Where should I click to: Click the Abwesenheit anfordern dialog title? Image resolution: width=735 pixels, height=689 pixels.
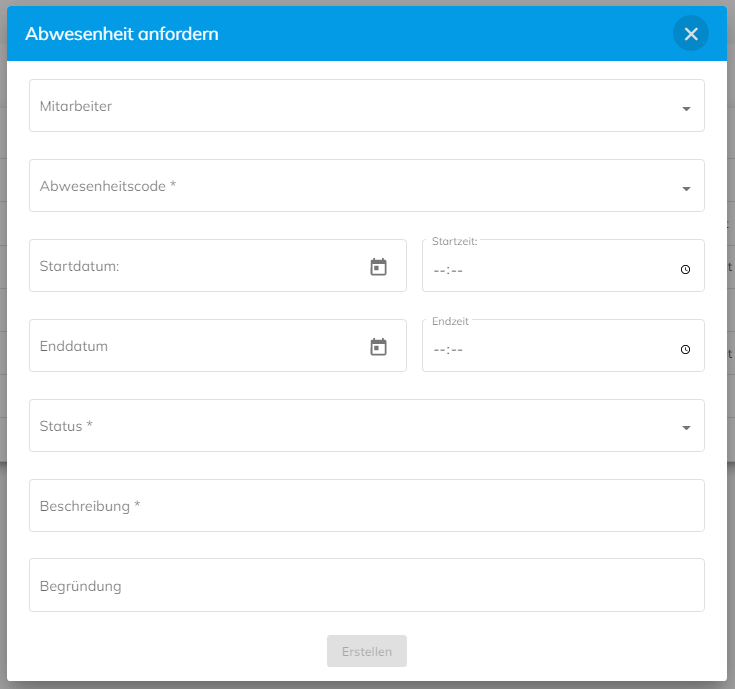click(122, 34)
